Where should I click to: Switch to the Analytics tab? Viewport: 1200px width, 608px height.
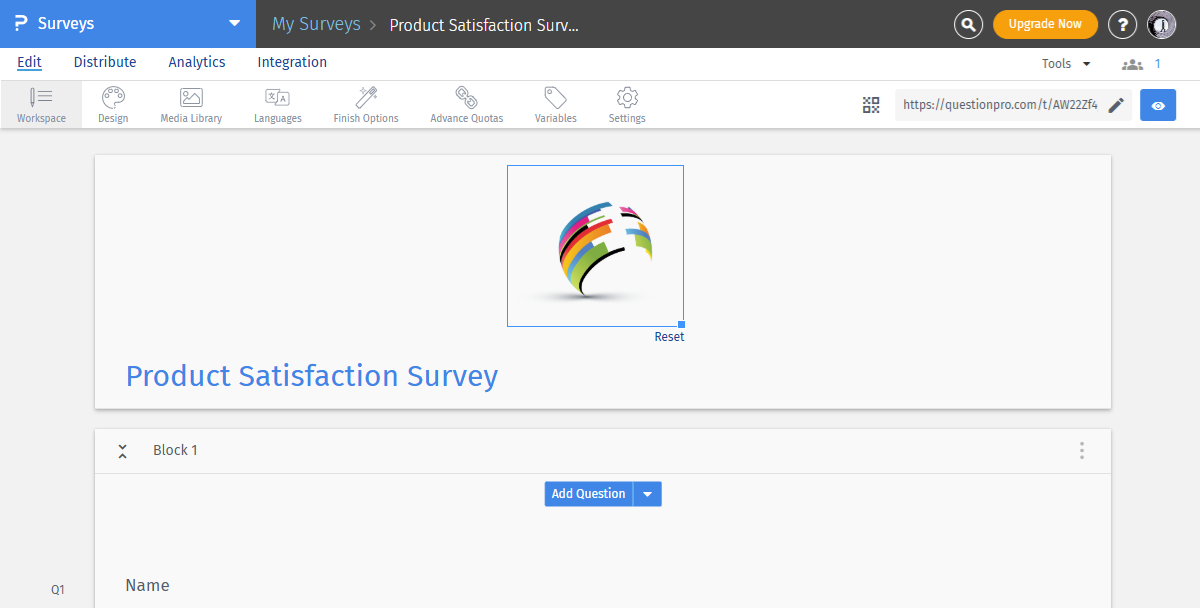coord(196,62)
